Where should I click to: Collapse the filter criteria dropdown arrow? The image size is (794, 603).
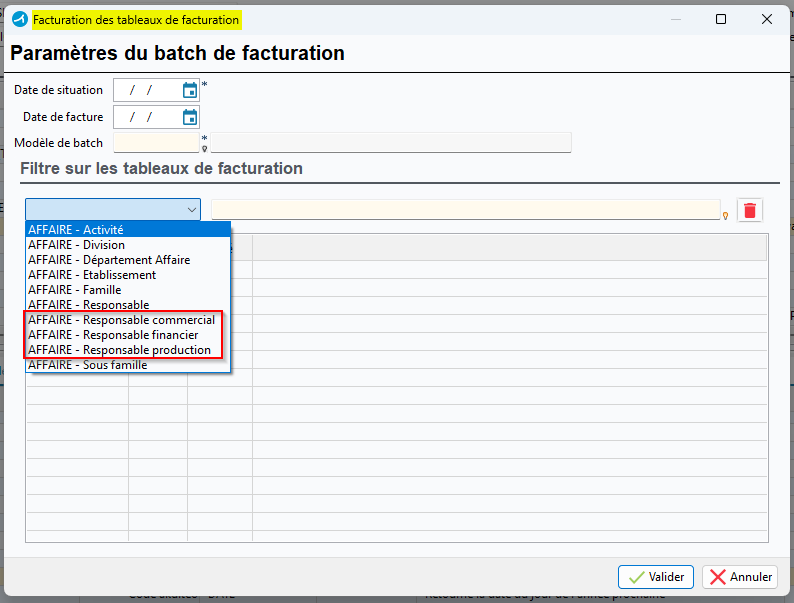[191, 210]
